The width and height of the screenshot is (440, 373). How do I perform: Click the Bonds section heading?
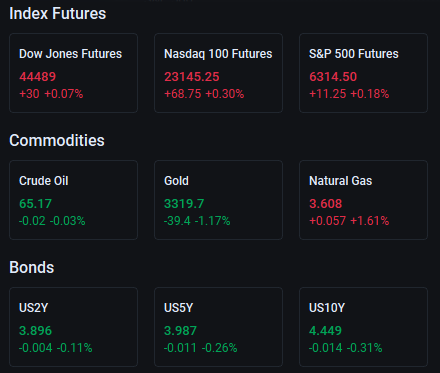32,267
